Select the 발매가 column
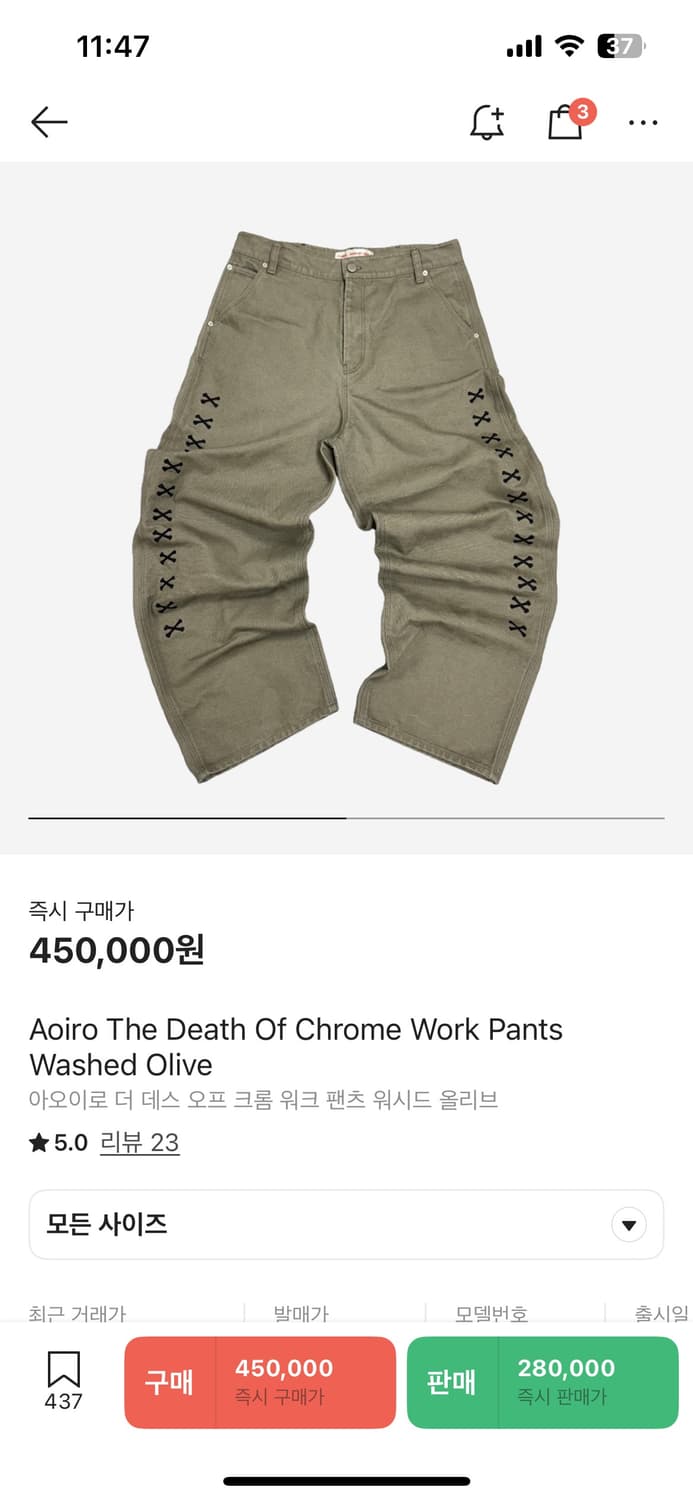The image size is (693, 1500). [x=301, y=1313]
